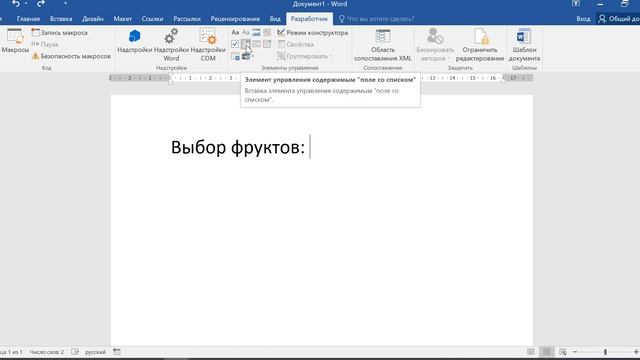Click the Число слов word count
The width and height of the screenshot is (640, 360).
click(47, 352)
